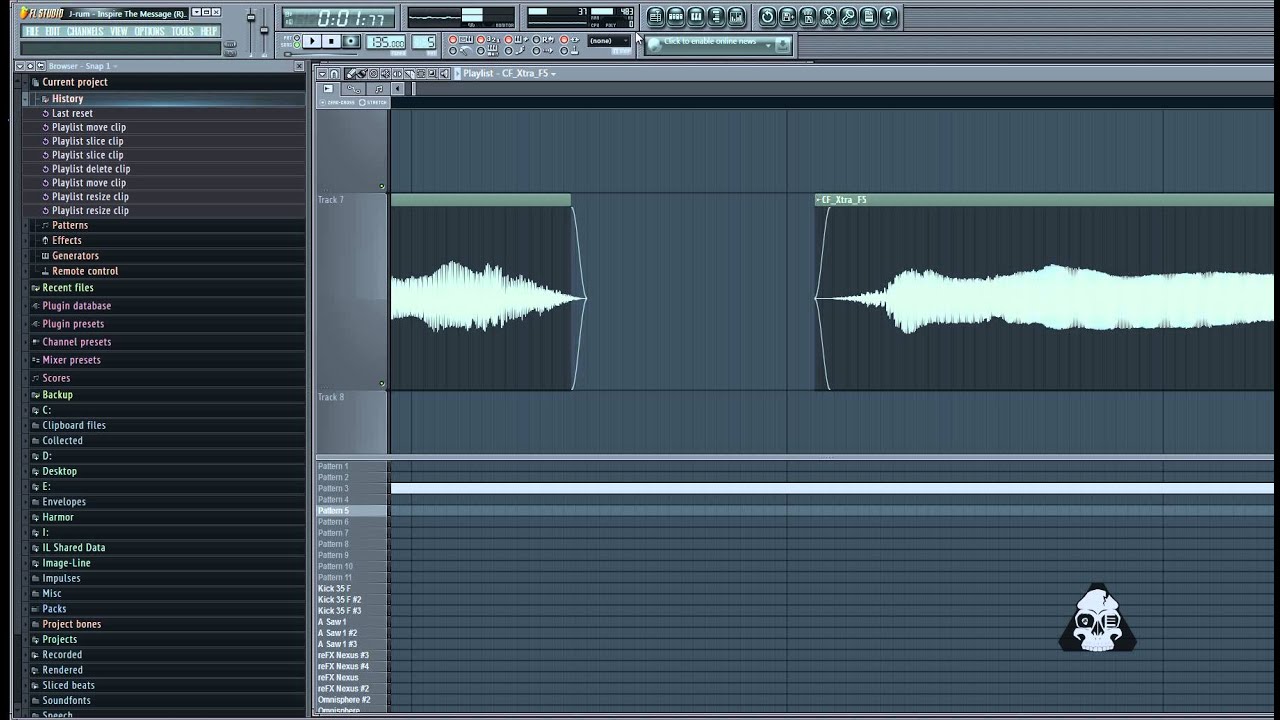
Task: Expand the Plugin database tree item
Action: (76, 305)
